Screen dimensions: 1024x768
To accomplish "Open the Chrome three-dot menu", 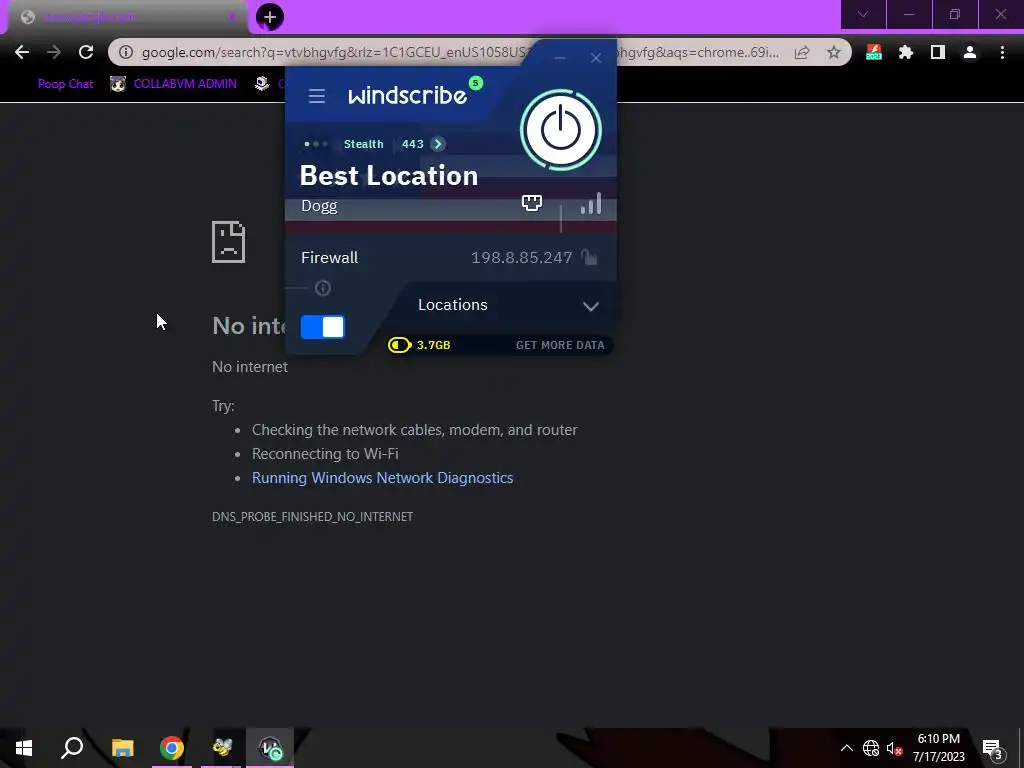I will [x=1002, y=52].
